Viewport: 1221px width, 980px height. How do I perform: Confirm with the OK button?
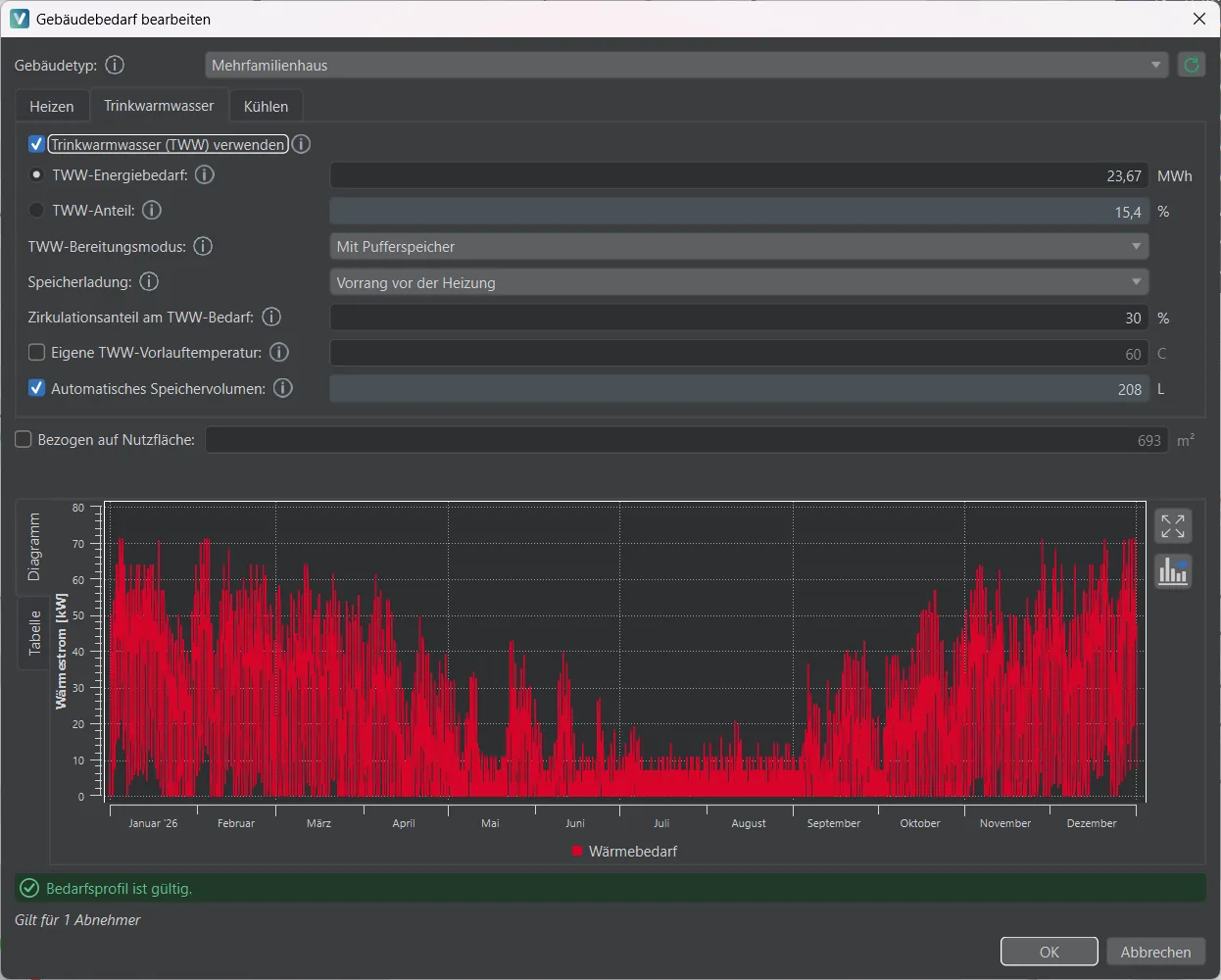[1050, 952]
